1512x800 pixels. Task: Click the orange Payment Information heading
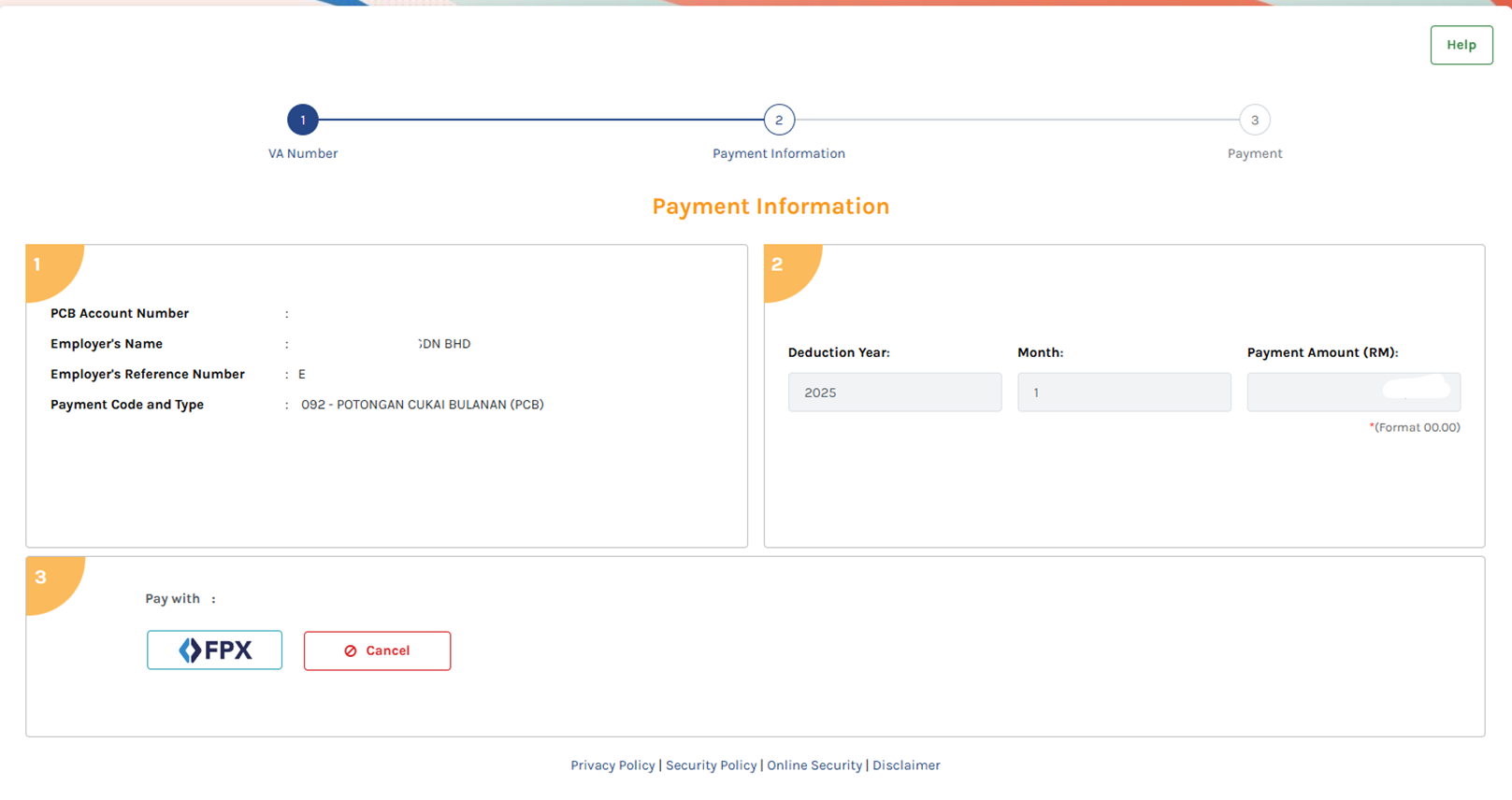pyautogui.click(x=770, y=207)
